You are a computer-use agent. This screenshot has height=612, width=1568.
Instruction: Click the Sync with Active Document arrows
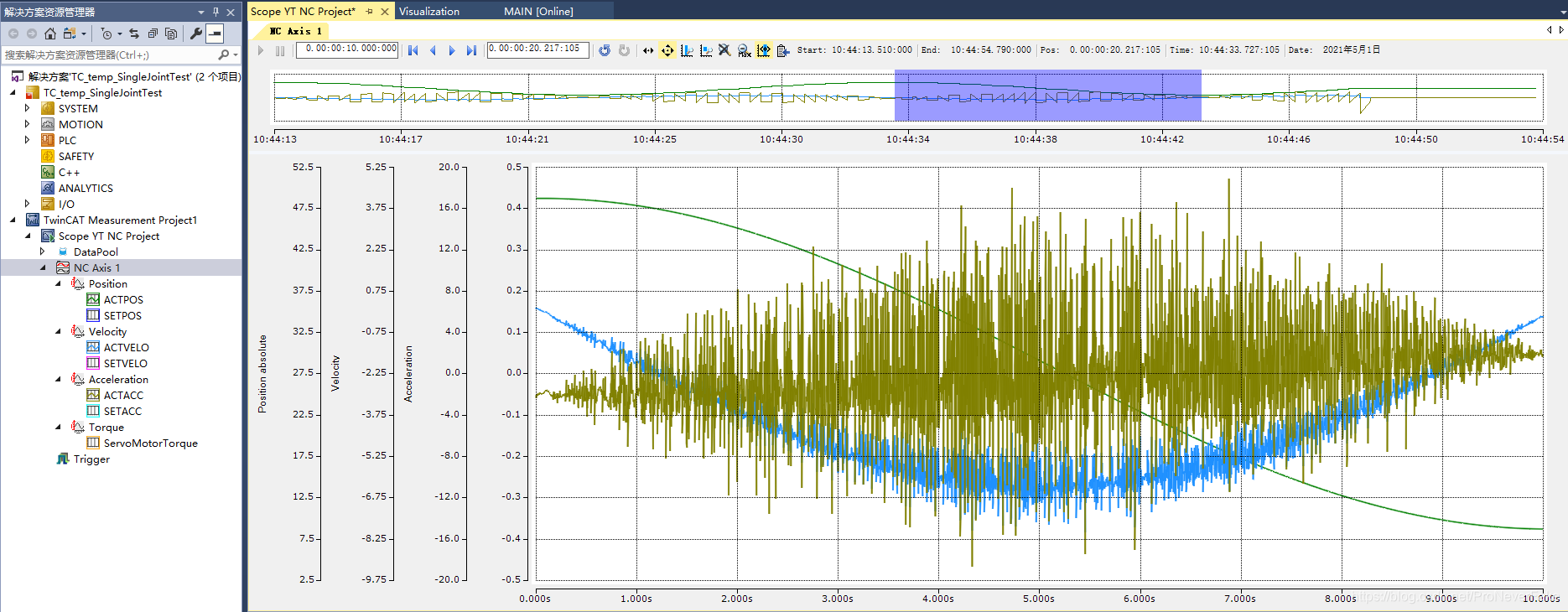coord(134,34)
